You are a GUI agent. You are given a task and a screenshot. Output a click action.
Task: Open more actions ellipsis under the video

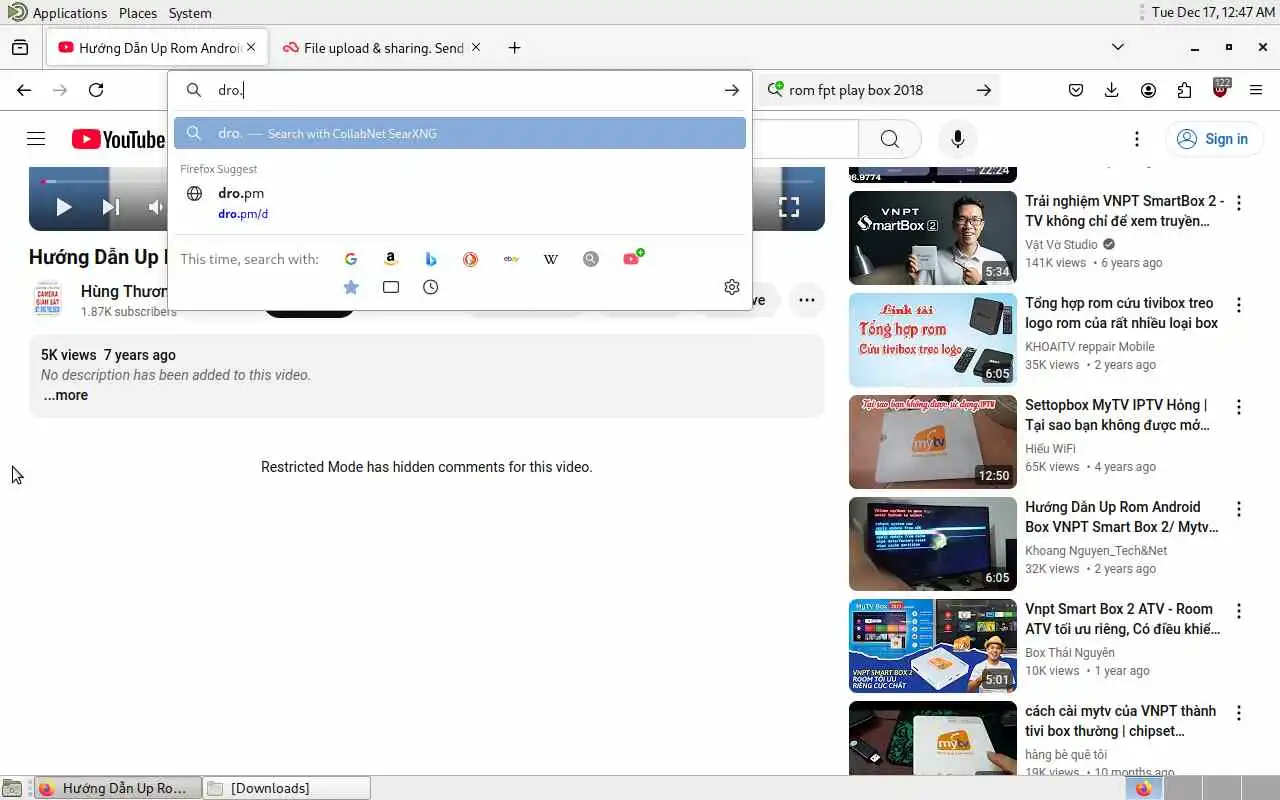coord(807,299)
